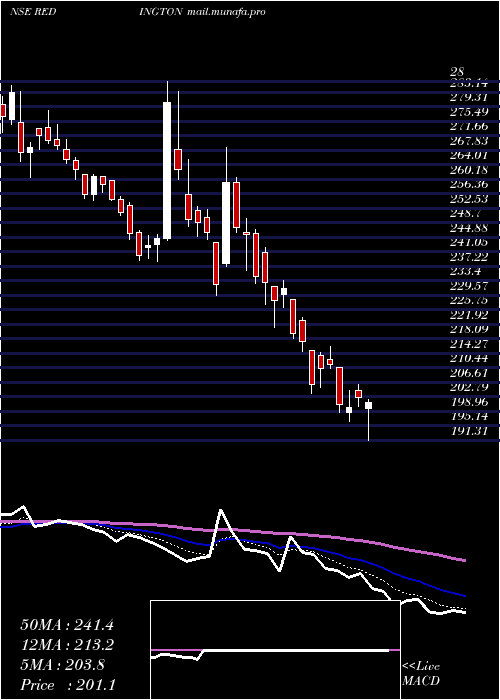Viewport: 500px width, 700px height.
Task: Click the last white candlestick on the right
Action: (369, 405)
